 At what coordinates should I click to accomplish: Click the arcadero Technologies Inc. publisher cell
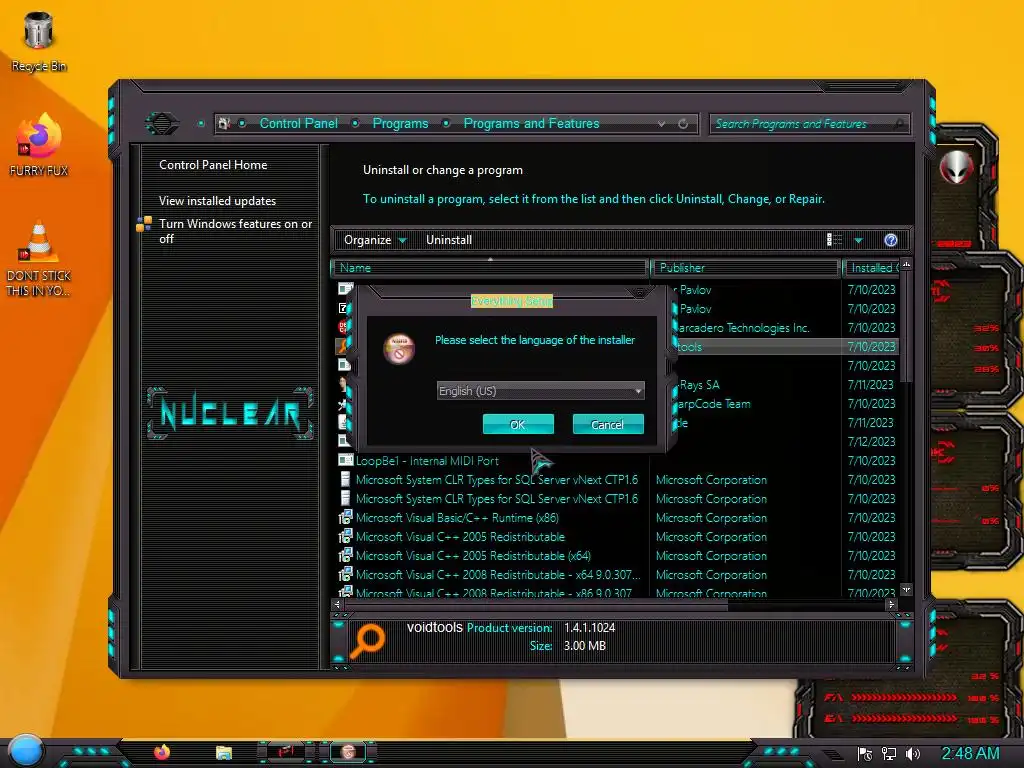click(744, 328)
